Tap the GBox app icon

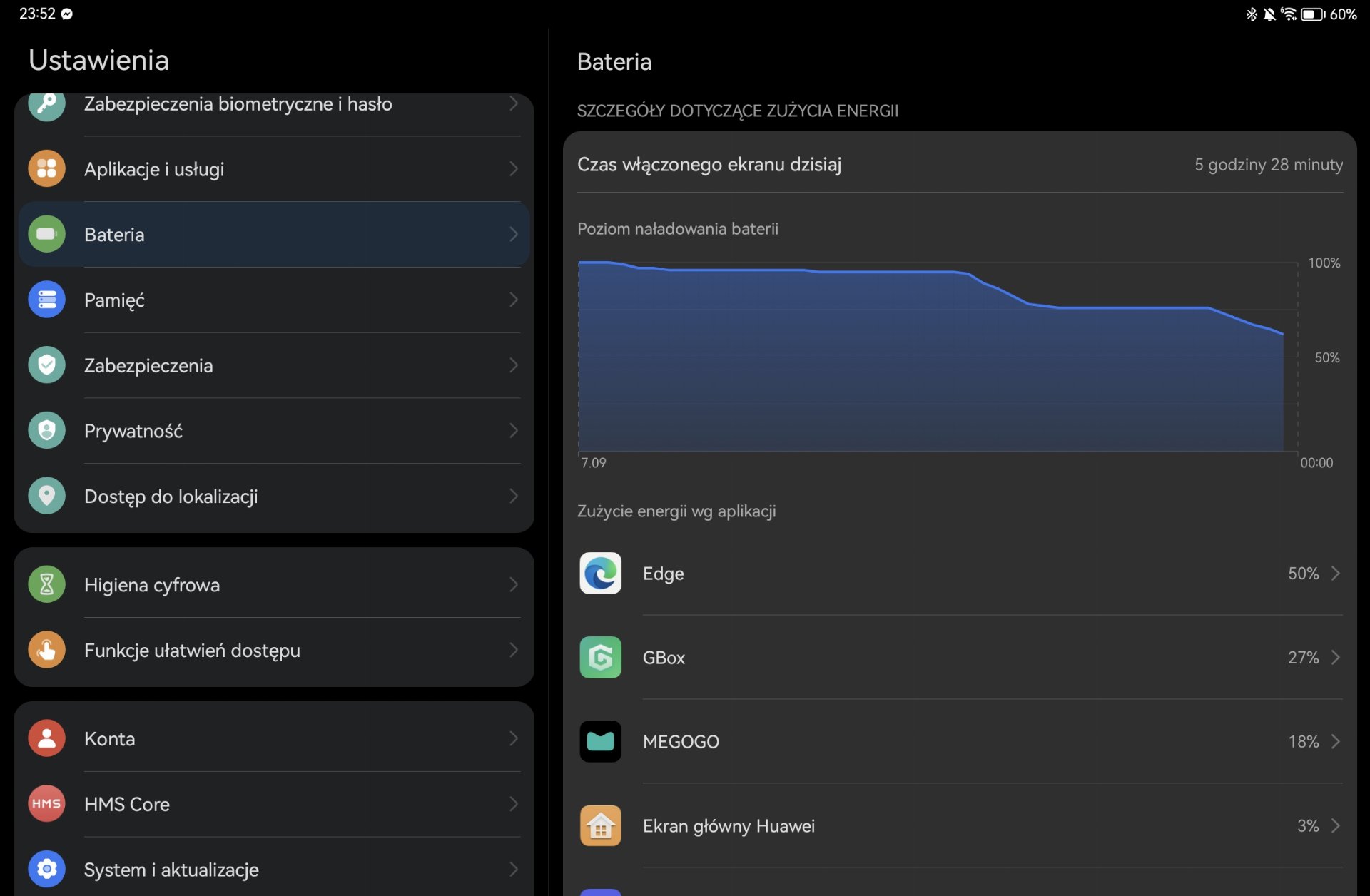coord(600,657)
